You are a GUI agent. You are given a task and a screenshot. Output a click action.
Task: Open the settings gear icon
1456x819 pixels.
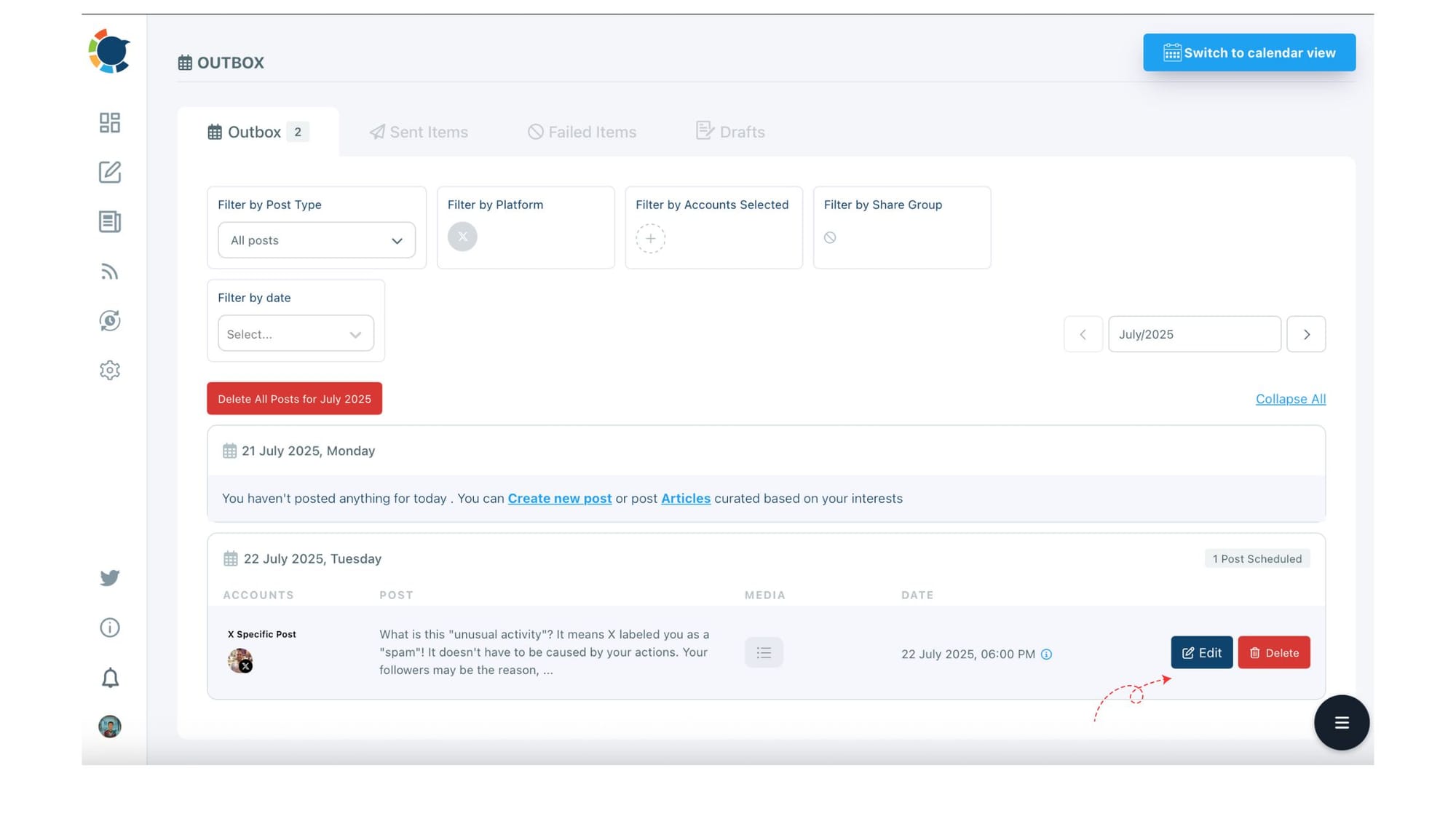point(109,370)
